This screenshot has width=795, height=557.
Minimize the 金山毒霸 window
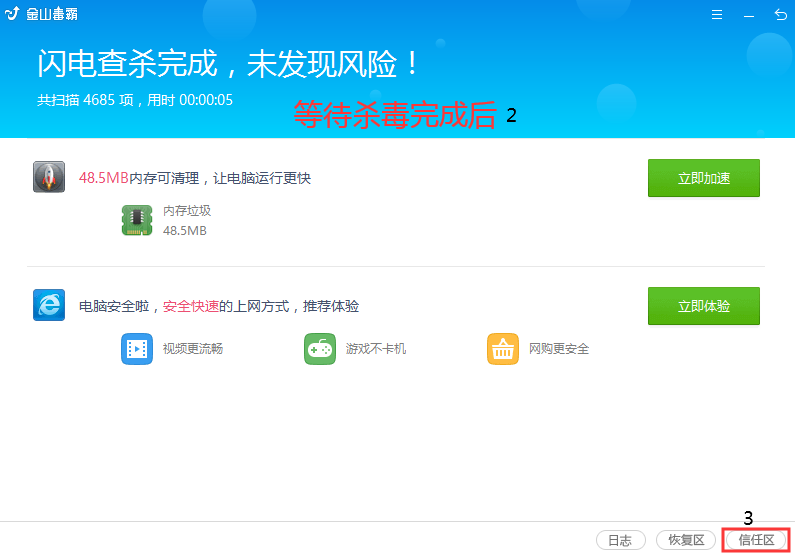[749, 16]
